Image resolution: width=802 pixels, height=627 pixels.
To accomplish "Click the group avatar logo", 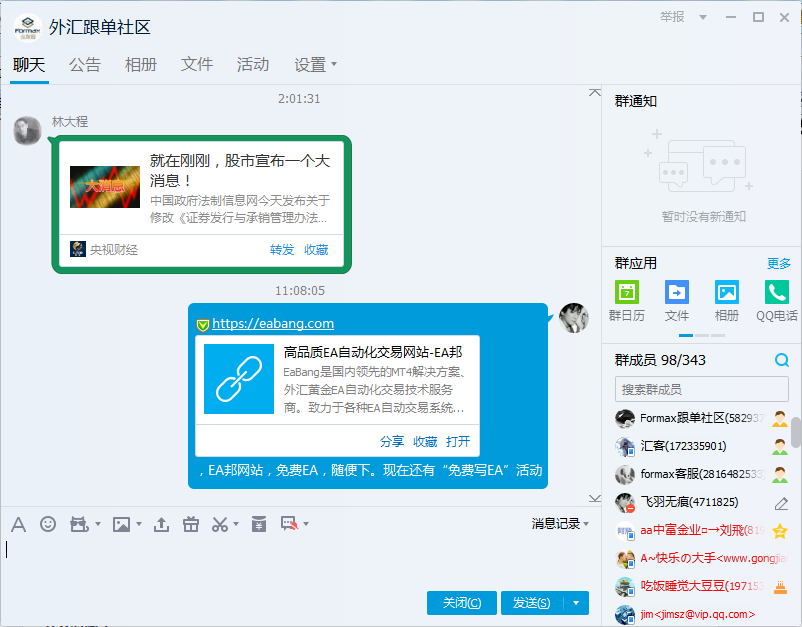I will click(x=28, y=28).
